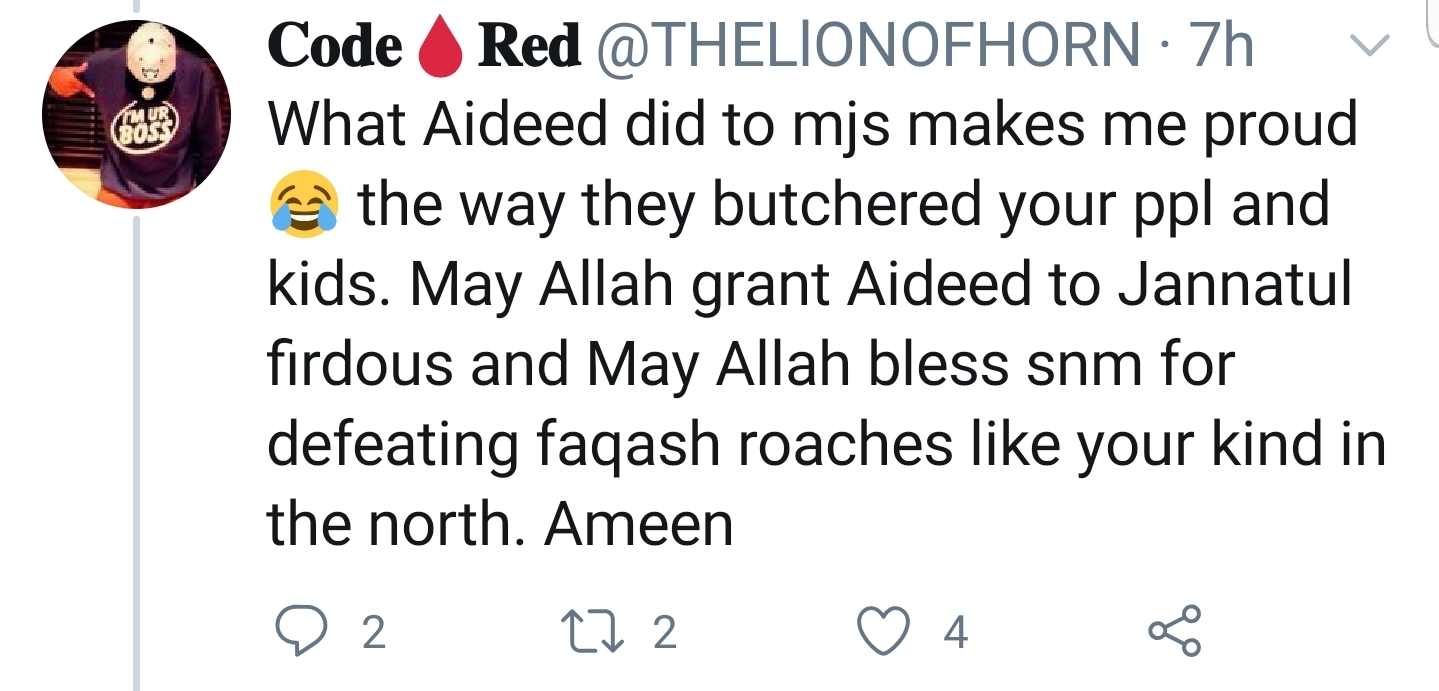Image resolution: width=1439 pixels, height=691 pixels.
Task: Open the share icon on the tweet
Action: (1172, 632)
